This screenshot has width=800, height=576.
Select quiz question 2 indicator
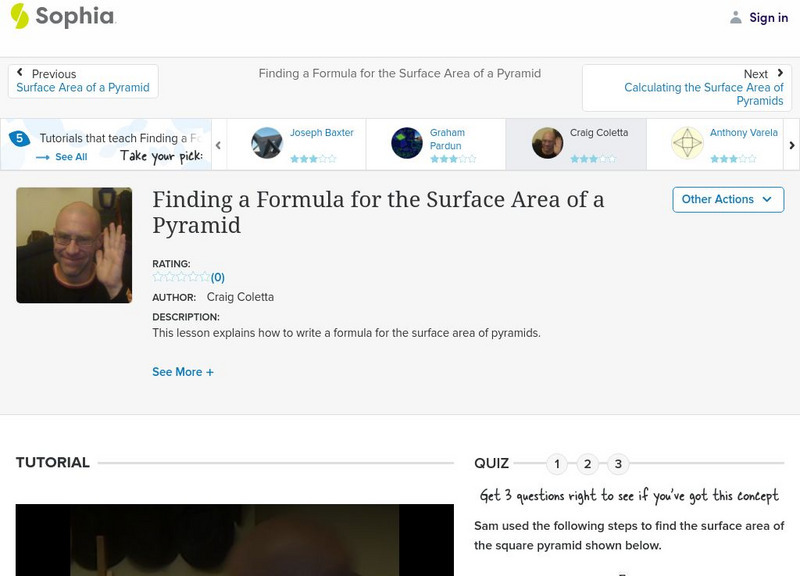click(x=586, y=463)
